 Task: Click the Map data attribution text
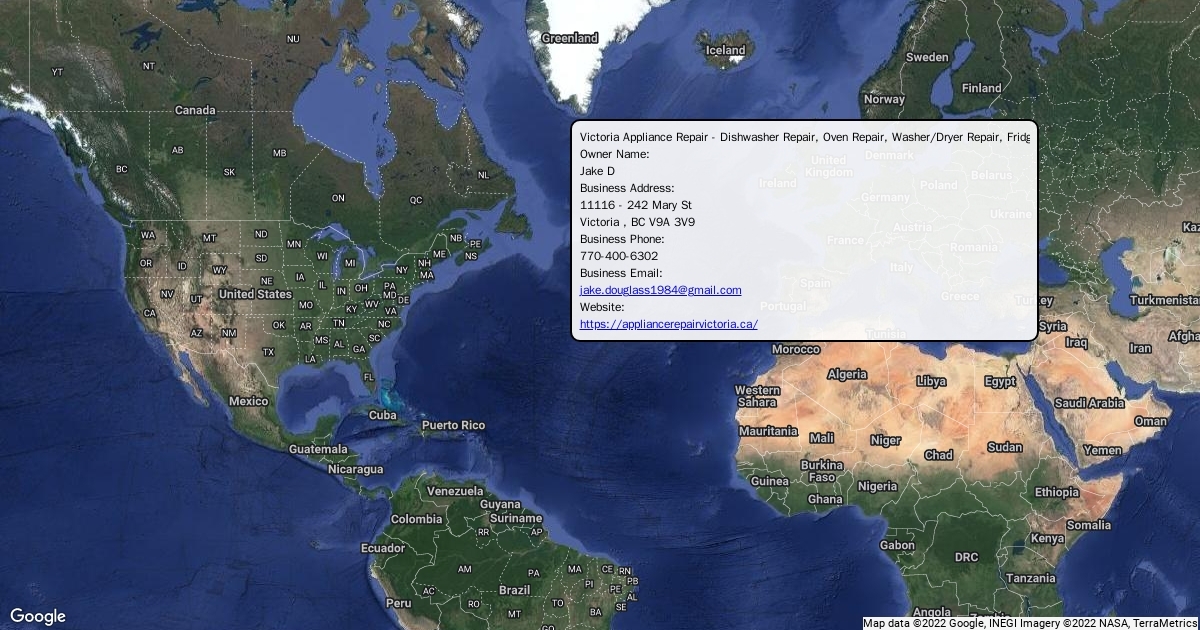click(1030, 623)
